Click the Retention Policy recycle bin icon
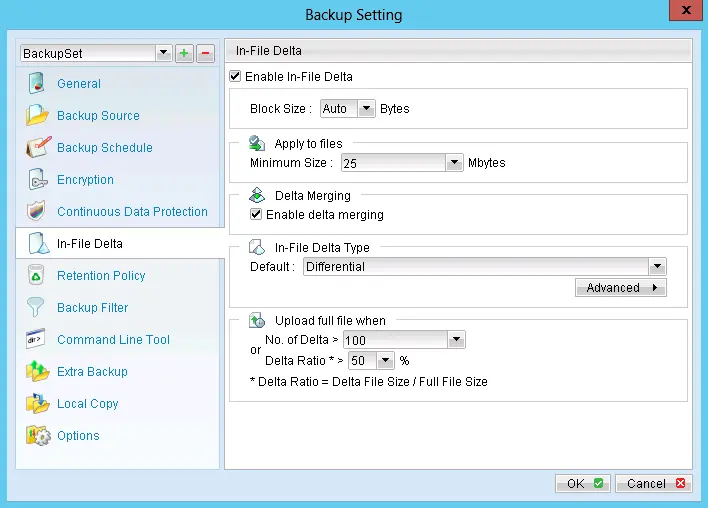This screenshot has height=508, width=708. coord(36,275)
